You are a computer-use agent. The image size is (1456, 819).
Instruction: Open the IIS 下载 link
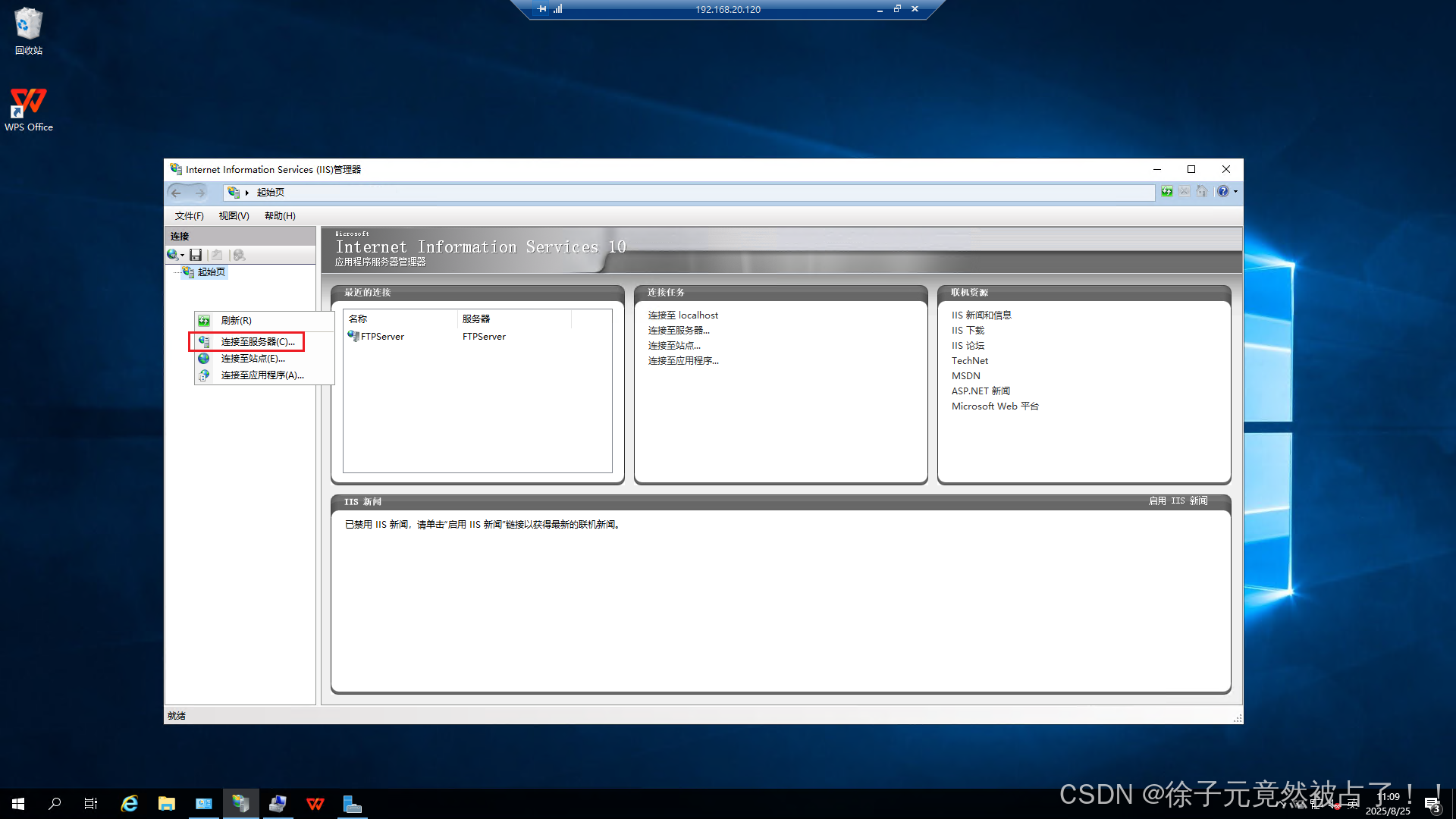coord(968,331)
